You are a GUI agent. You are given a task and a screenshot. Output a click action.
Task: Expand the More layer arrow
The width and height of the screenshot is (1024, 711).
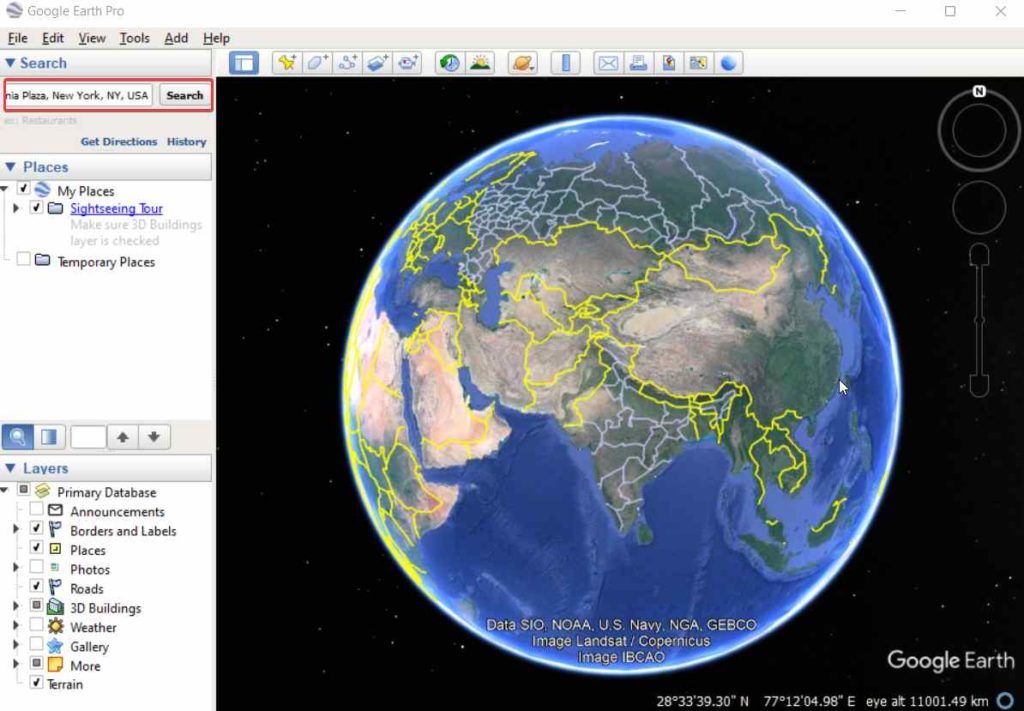(16, 664)
